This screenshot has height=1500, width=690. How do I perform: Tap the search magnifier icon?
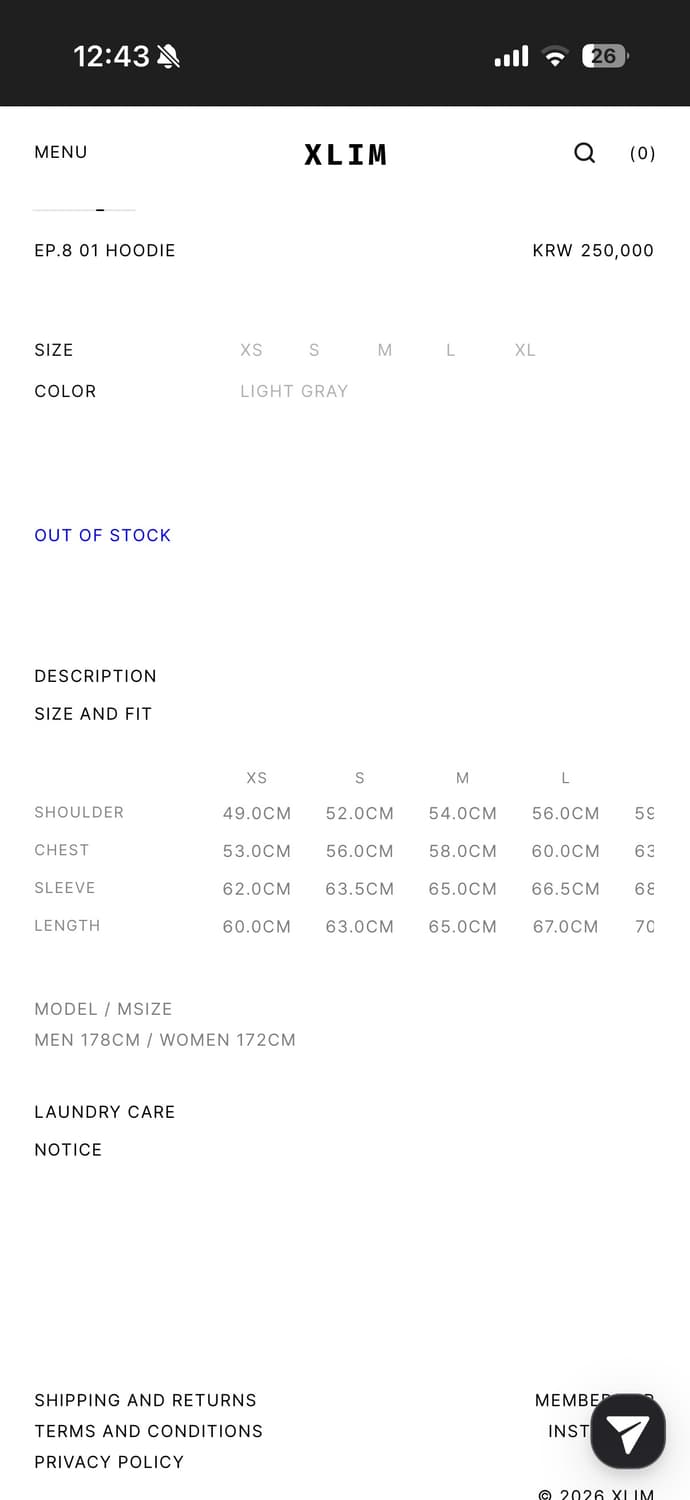[584, 153]
